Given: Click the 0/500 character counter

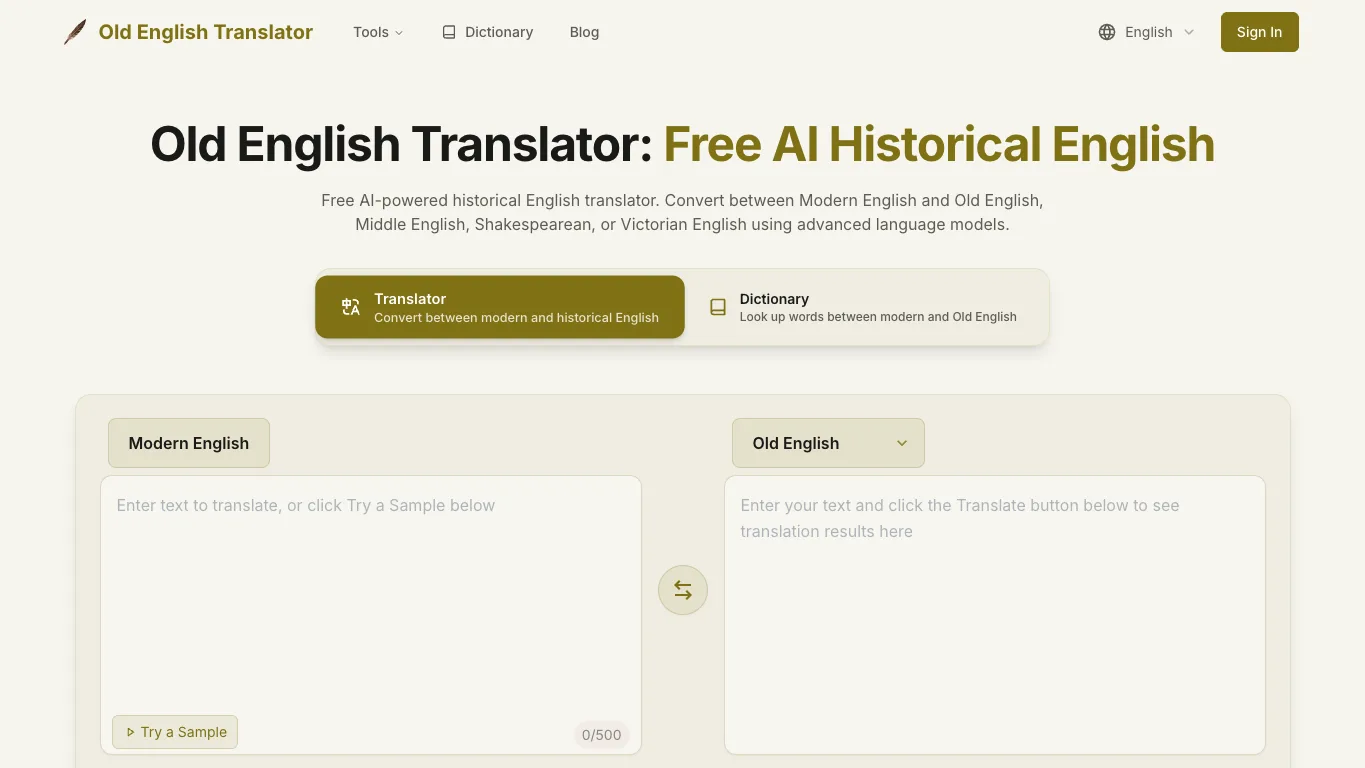Looking at the screenshot, I should pyautogui.click(x=602, y=735).
